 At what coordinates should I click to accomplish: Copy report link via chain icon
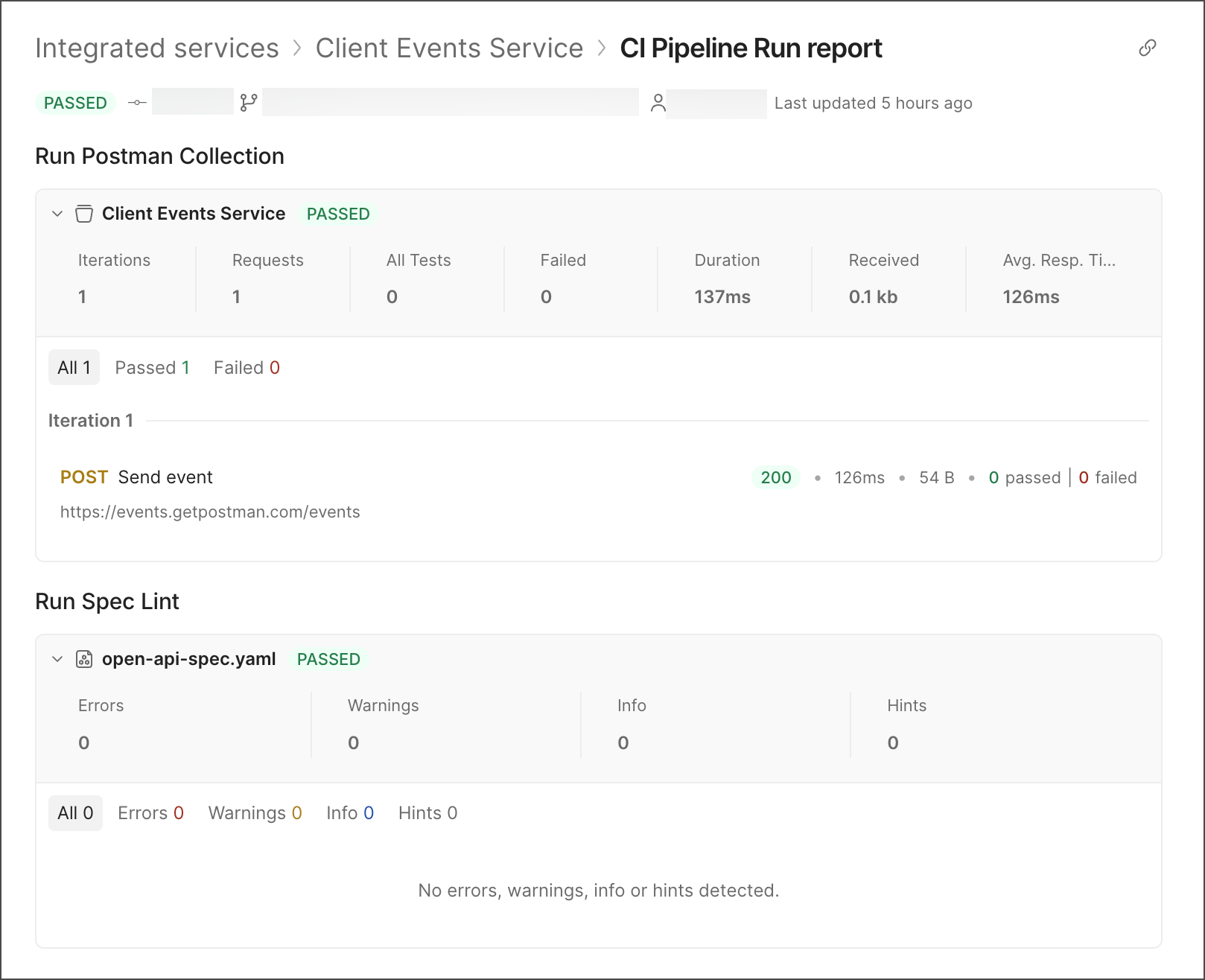1148,48
